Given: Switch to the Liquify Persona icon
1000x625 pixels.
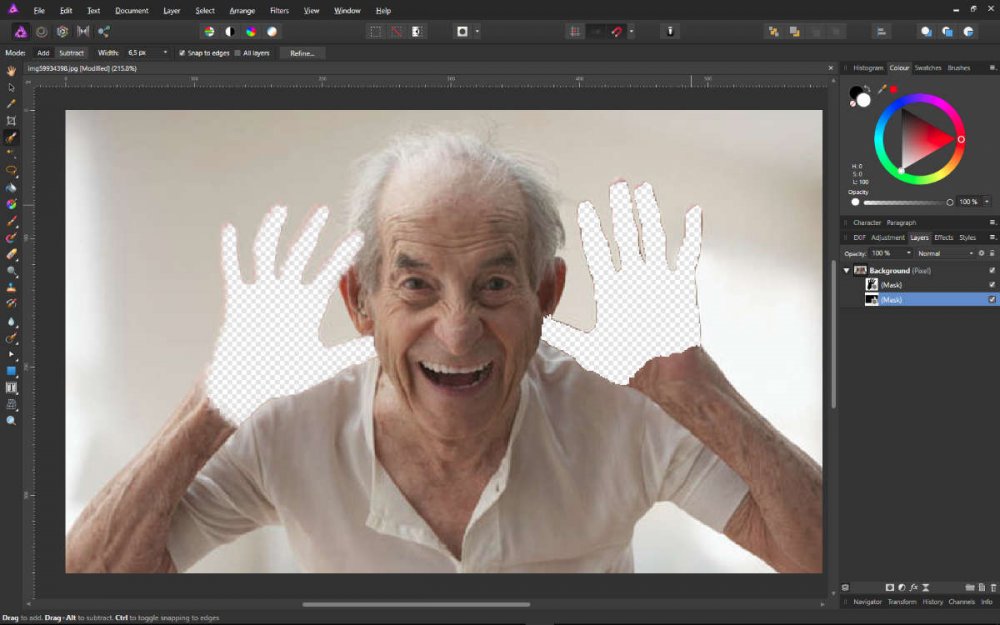Looking at the screenshot, I should point(41,32).
